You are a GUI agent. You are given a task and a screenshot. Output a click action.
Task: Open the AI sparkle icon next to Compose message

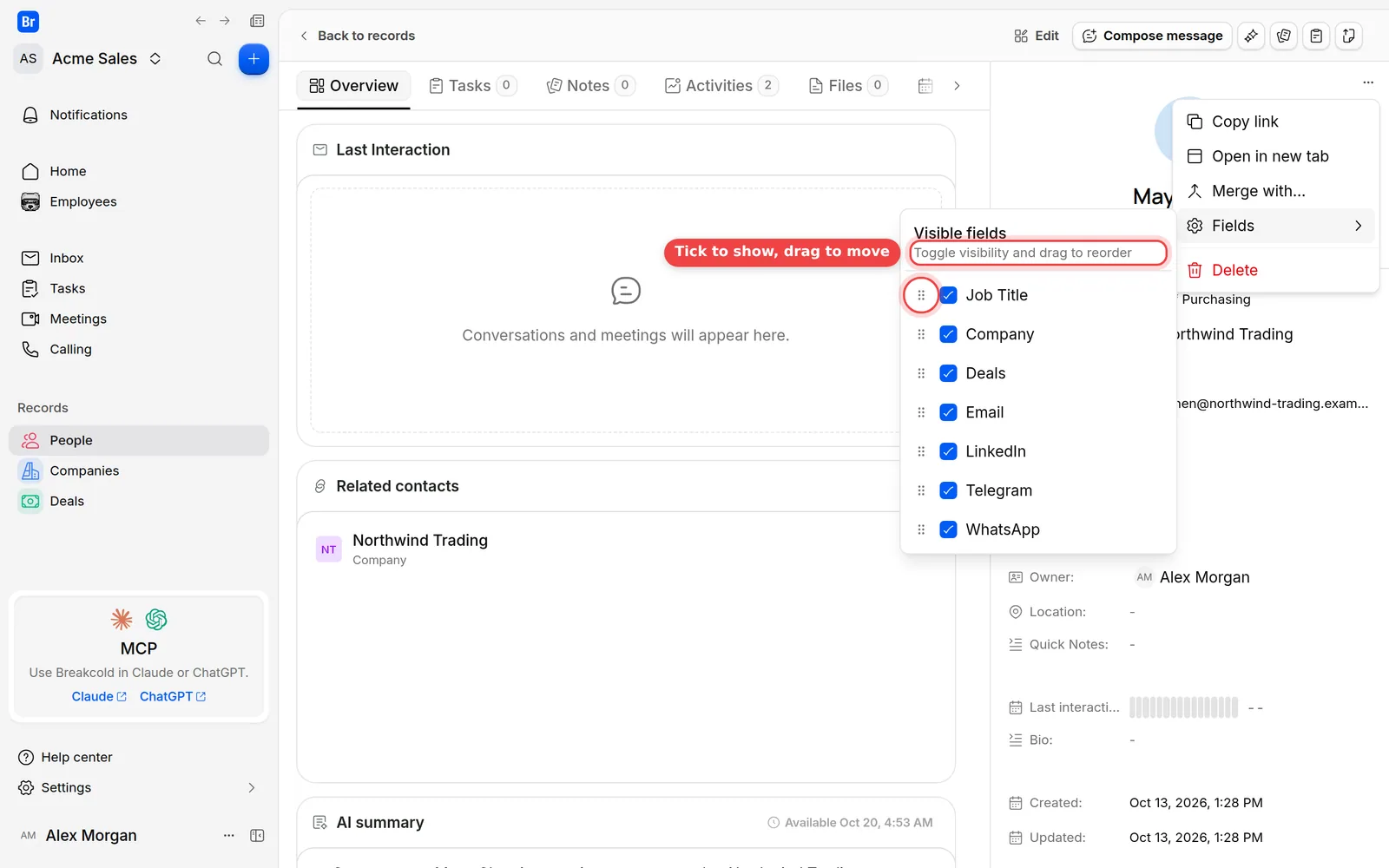coord(1251,36)
